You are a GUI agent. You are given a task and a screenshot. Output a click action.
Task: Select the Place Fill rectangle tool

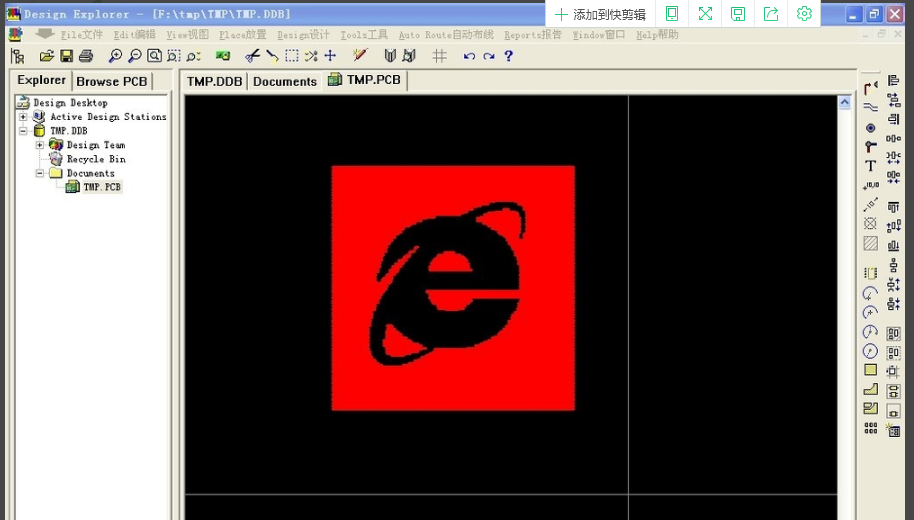(870, 370)
